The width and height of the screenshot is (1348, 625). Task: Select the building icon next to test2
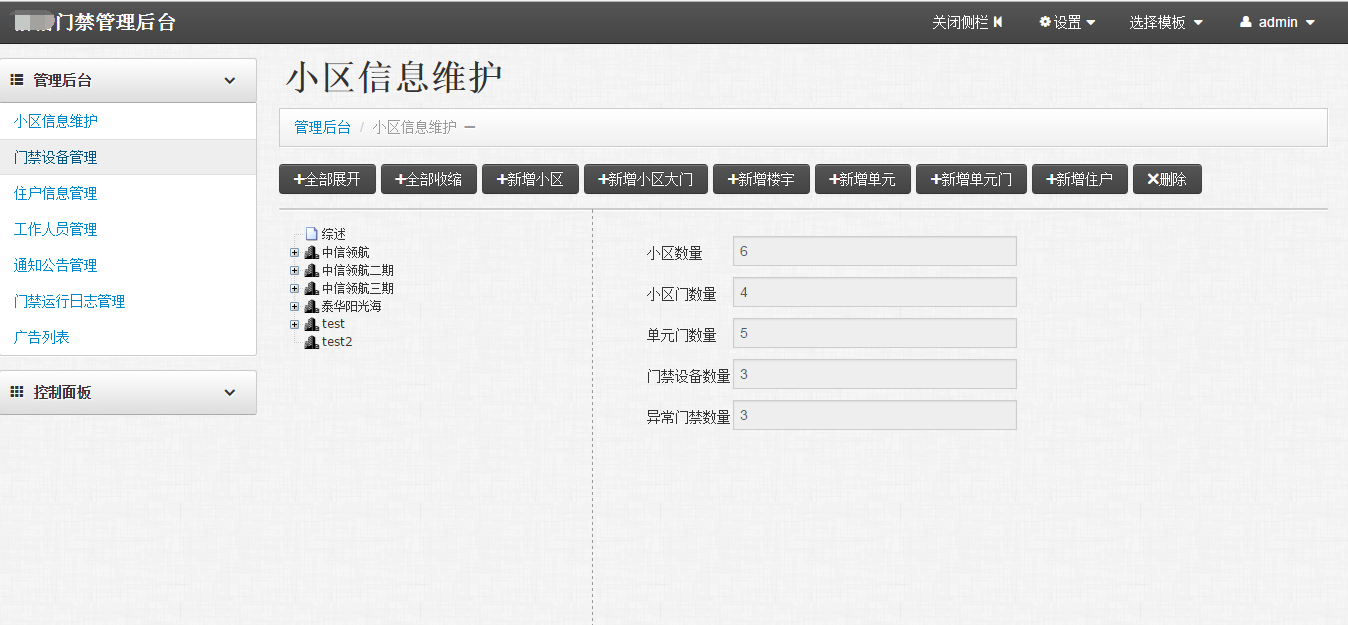[x=311, y=341]
